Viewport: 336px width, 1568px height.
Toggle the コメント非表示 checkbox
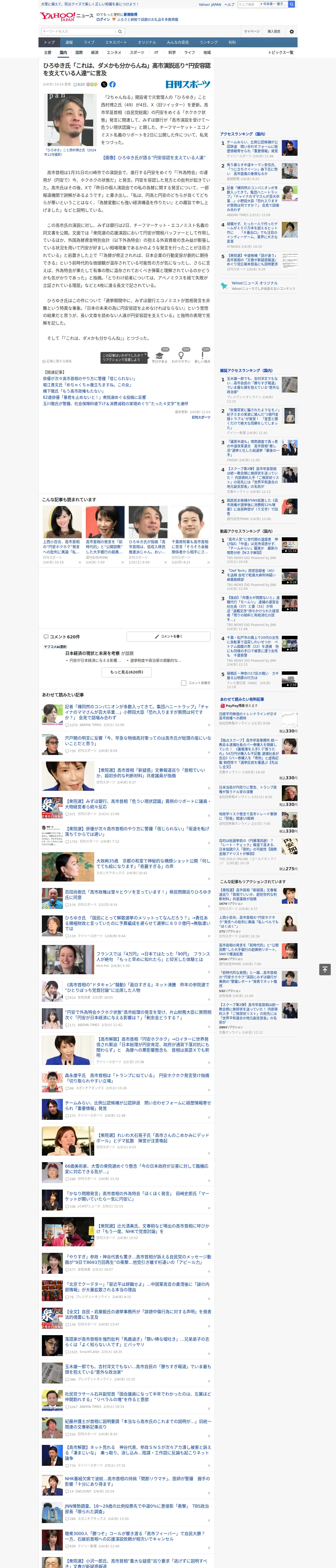click(x=183, y=683)
